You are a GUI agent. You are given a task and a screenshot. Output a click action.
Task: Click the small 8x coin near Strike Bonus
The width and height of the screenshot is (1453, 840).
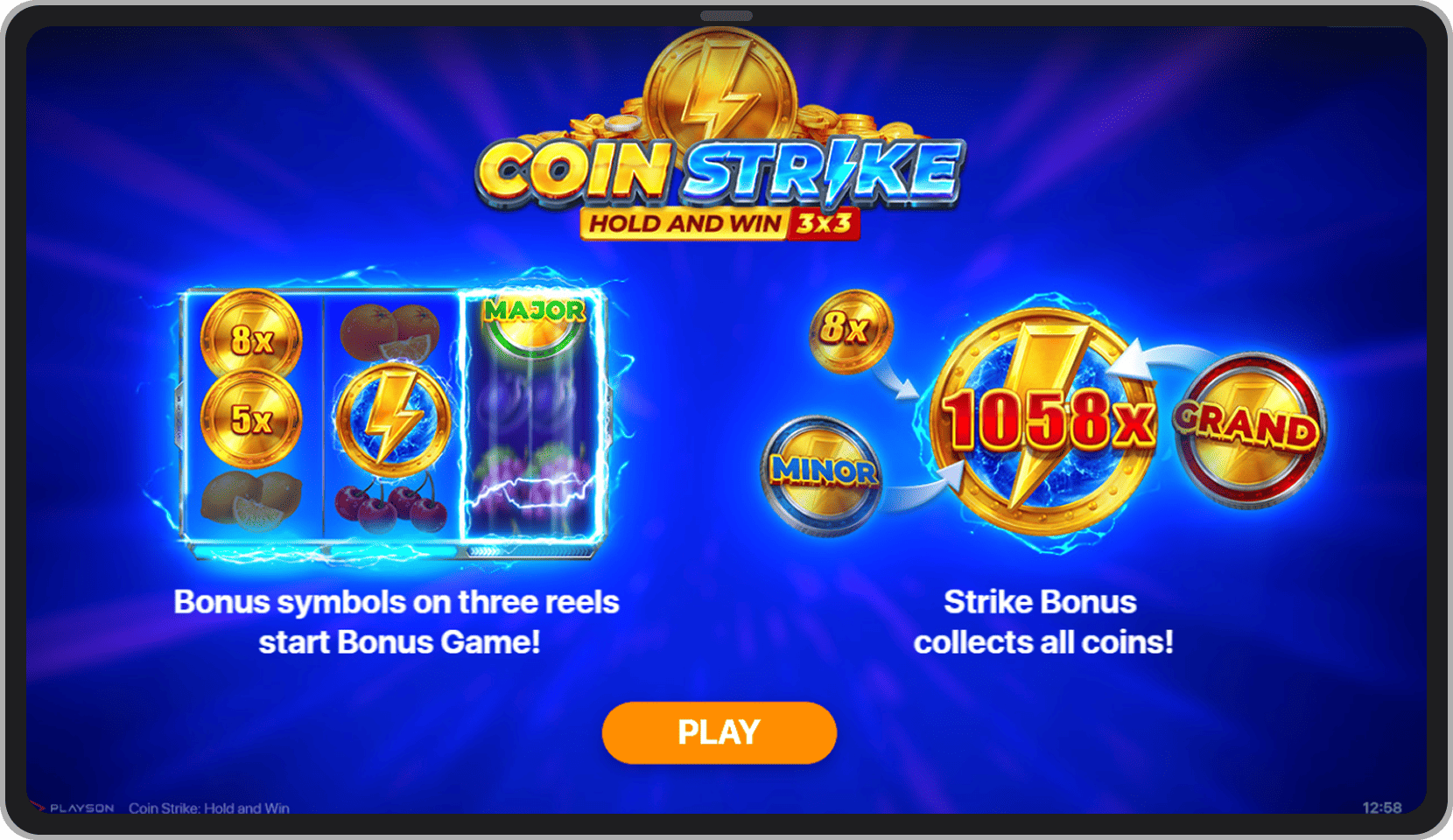point(849,331)
